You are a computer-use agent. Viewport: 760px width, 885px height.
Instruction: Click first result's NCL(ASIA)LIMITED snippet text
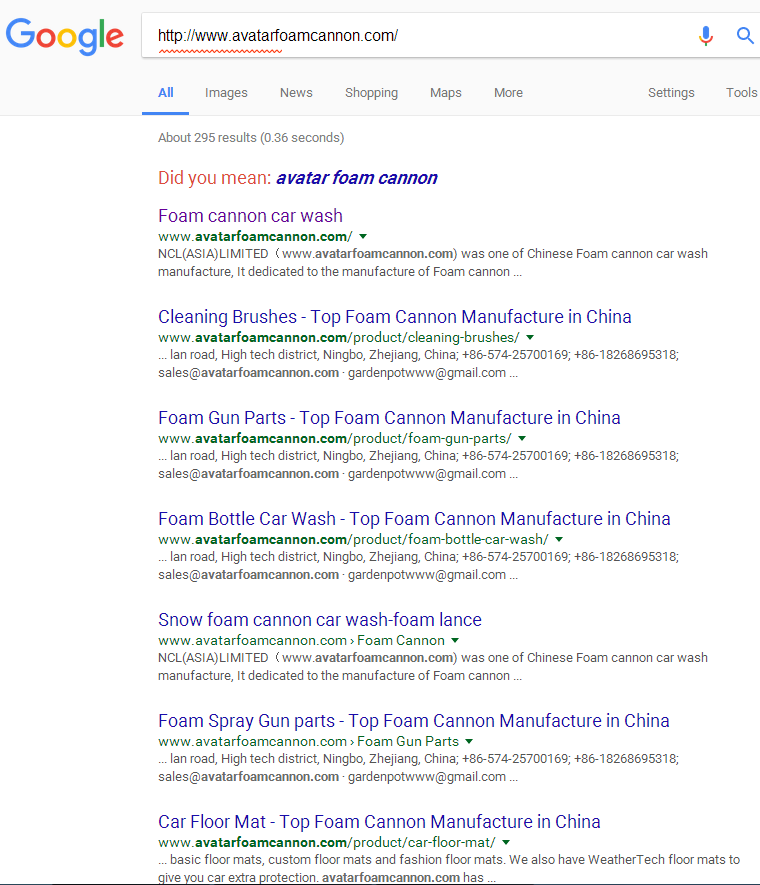433,263
